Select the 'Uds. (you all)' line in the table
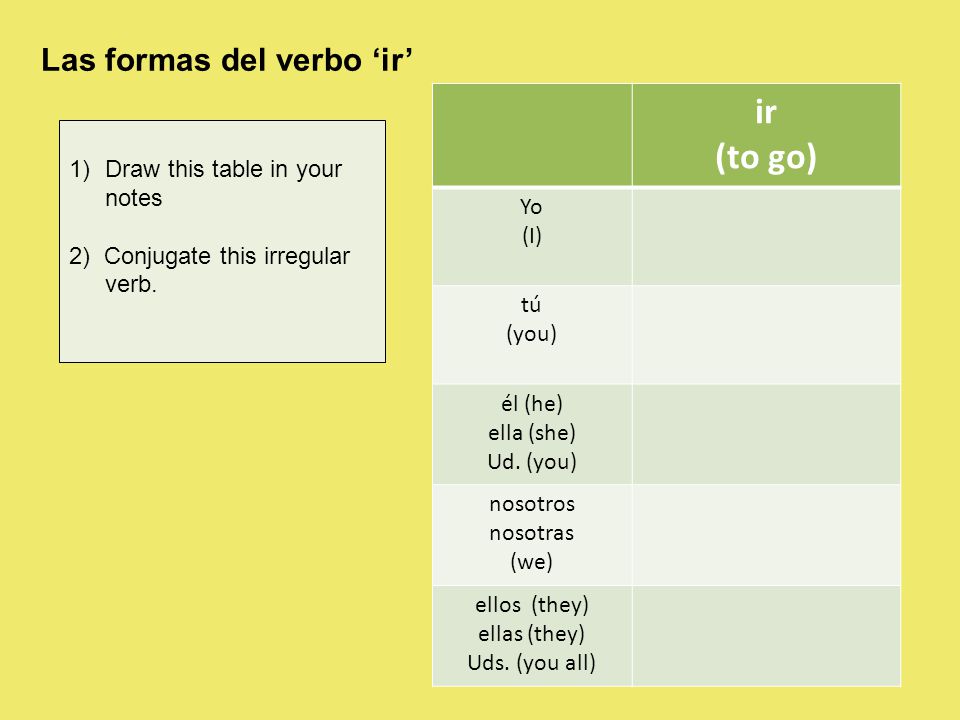Screen dimensions: 960x720 click(x=532, y=662)
